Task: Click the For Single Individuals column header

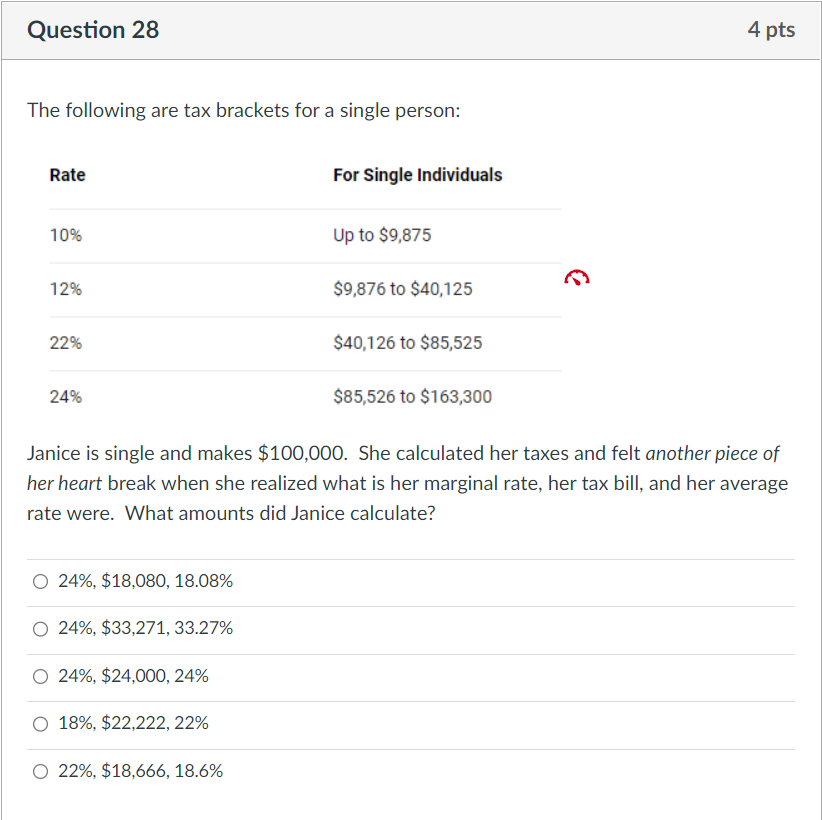Action: coord(418,175)
